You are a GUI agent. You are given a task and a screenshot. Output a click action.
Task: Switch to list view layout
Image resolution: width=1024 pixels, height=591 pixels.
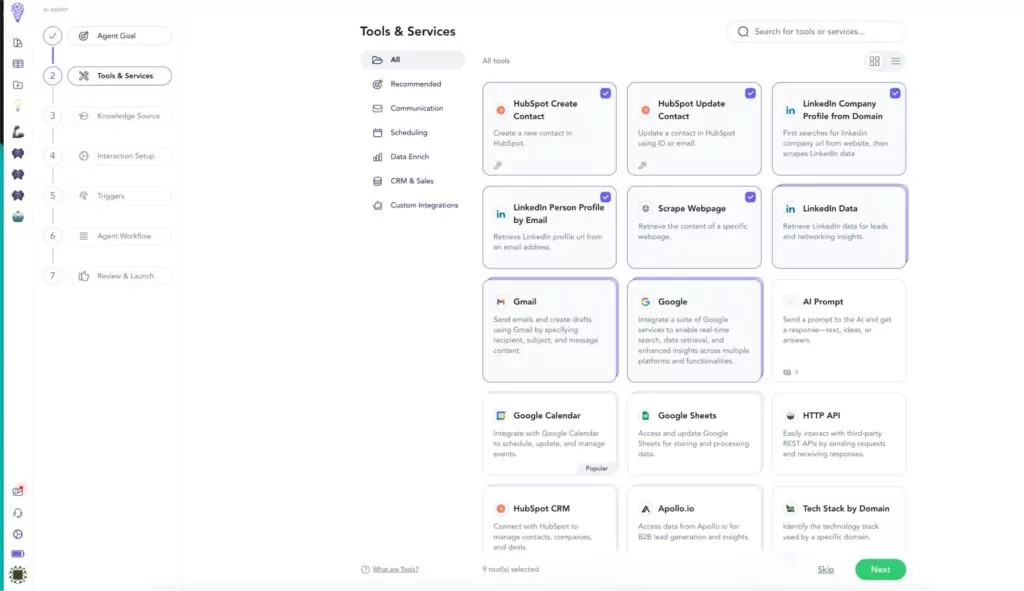pos(895,61)
